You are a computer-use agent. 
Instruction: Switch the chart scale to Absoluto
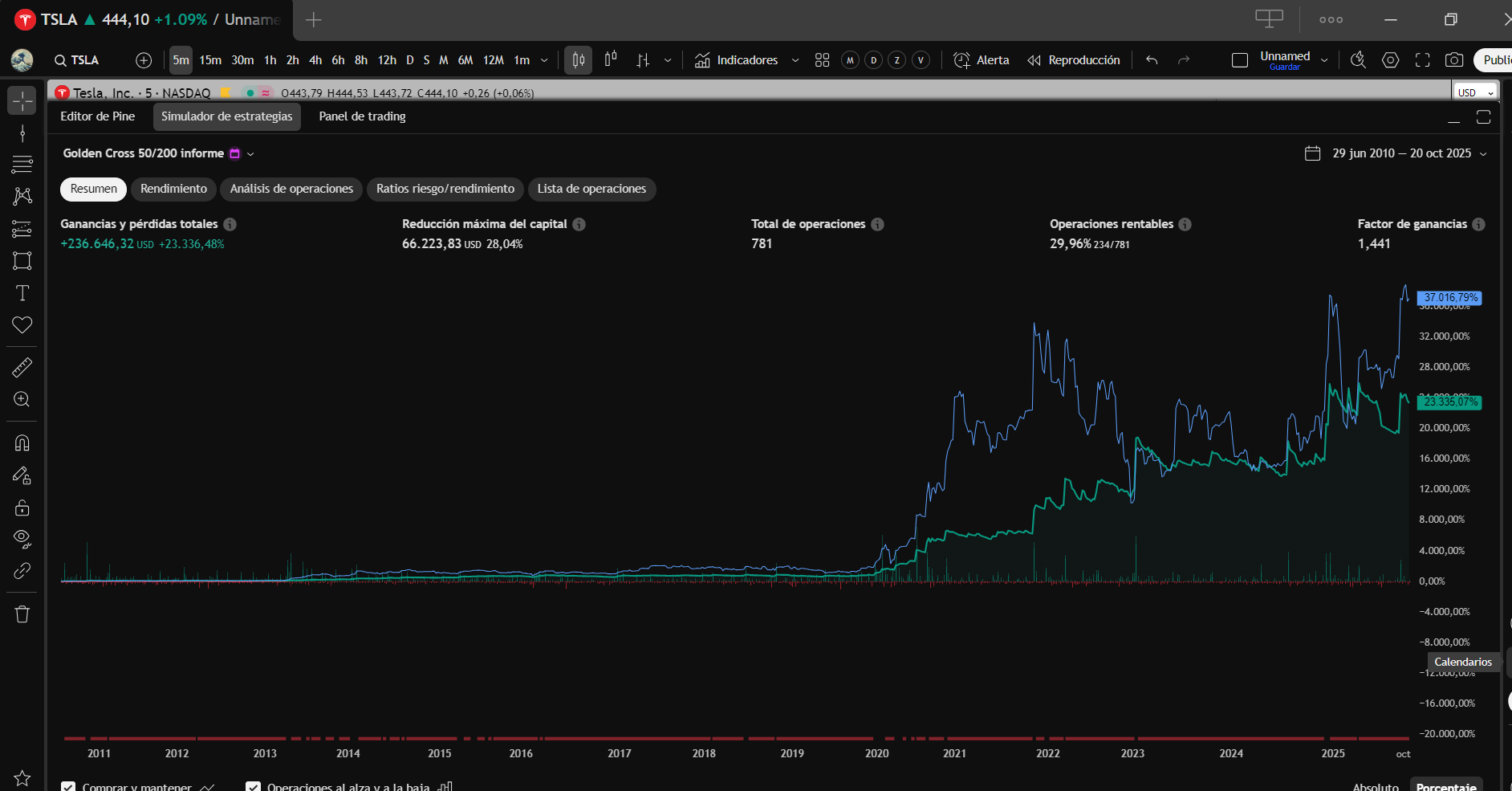click(1376, 786)
